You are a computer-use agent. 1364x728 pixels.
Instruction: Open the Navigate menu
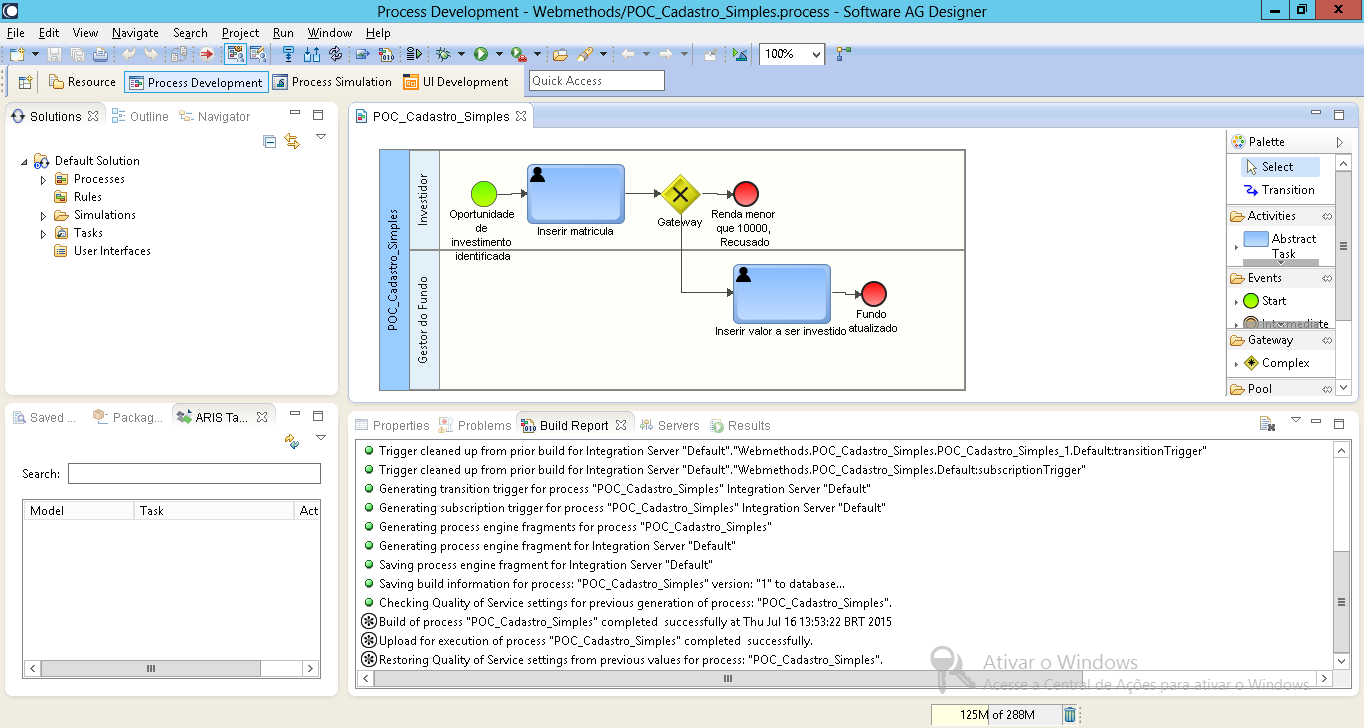(135, 32)
